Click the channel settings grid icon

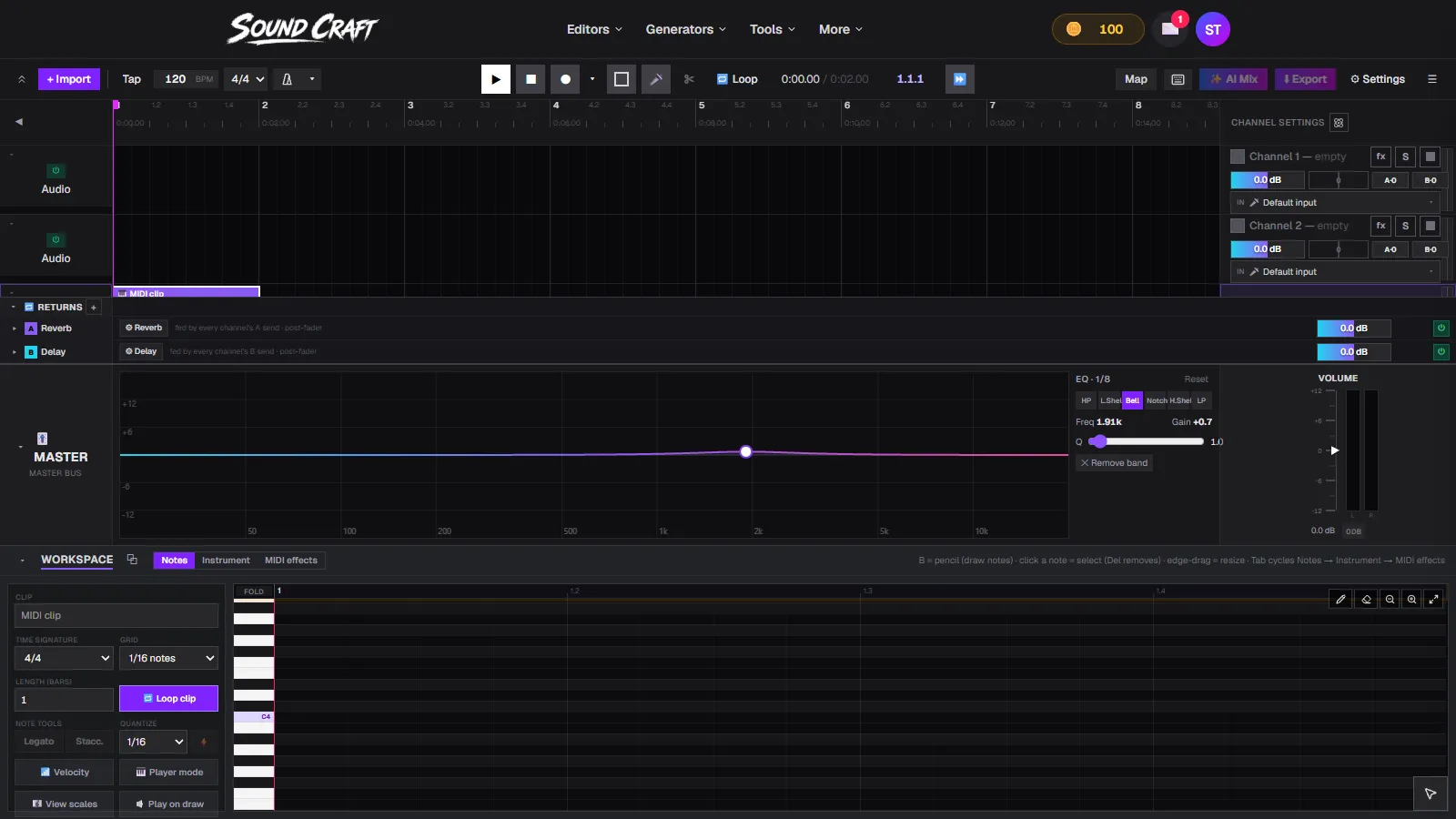pos(1339,123)
